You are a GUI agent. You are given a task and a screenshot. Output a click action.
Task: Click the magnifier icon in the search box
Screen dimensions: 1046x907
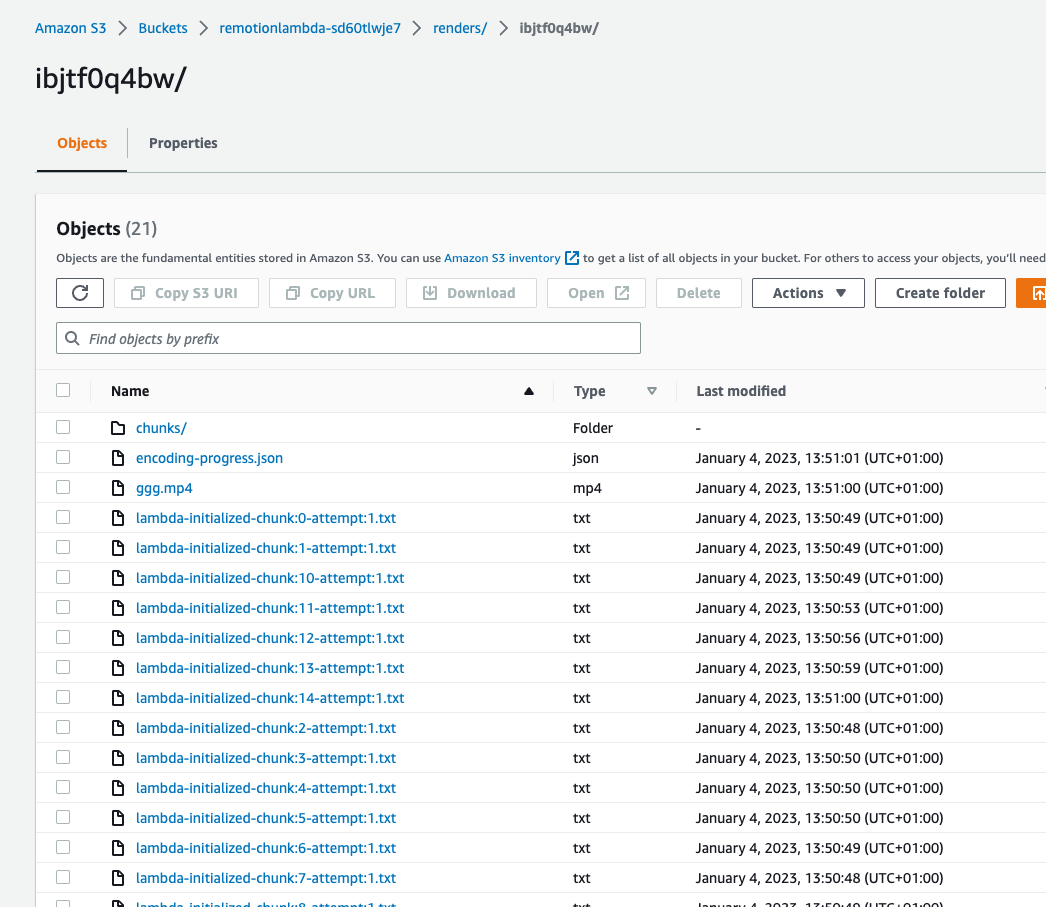[73, 339]
